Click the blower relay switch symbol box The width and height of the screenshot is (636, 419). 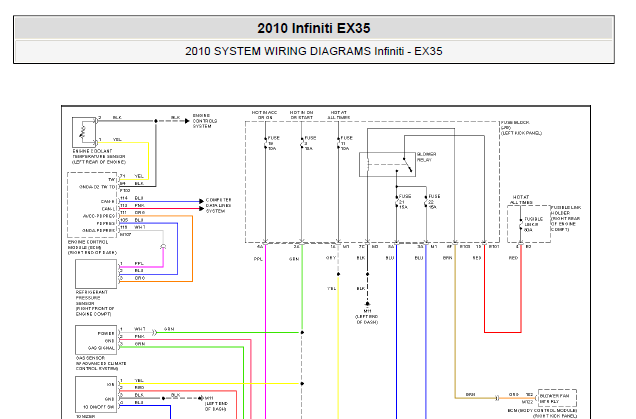click(x=387, y=164)
